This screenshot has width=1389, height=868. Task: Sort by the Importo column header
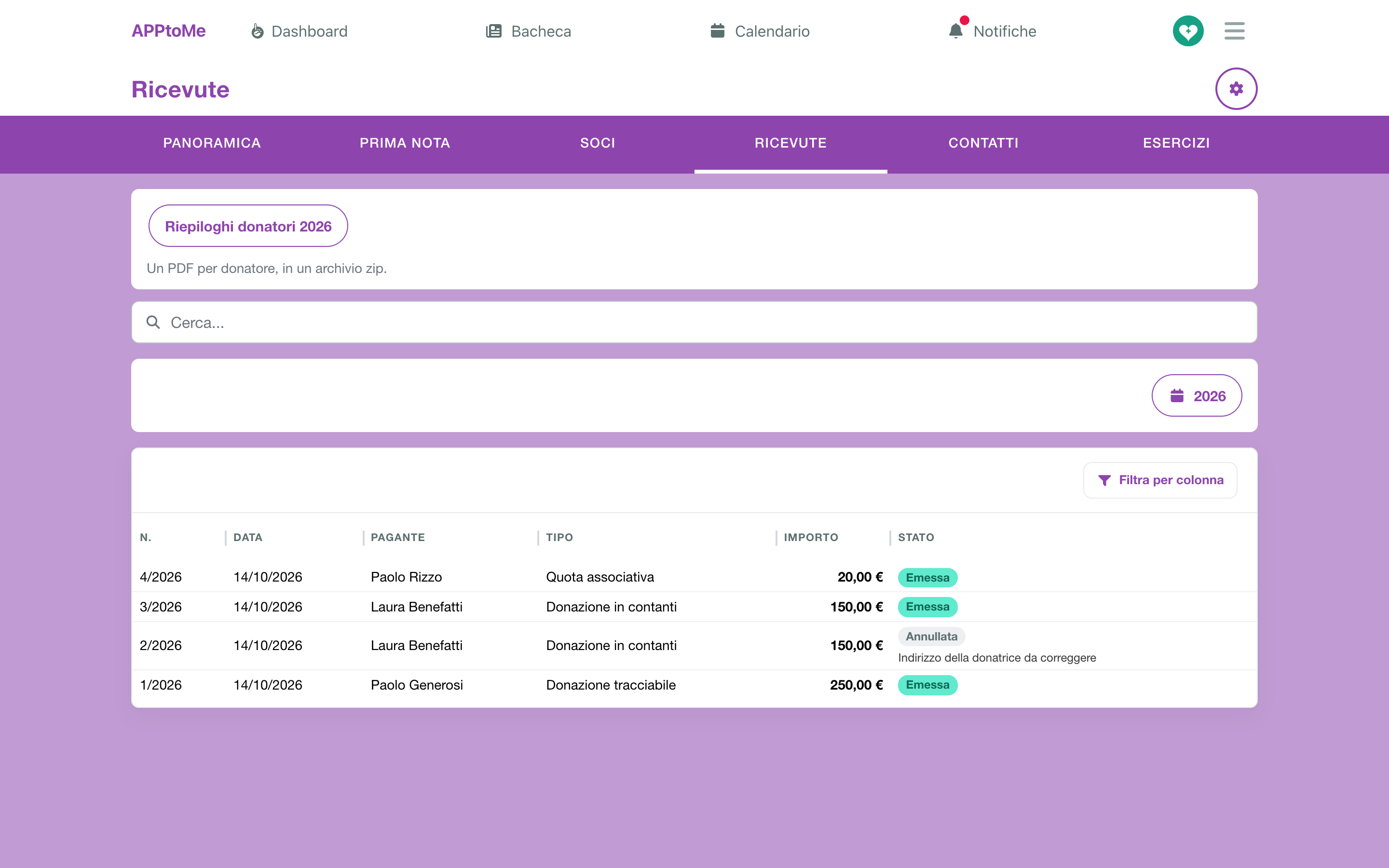[810, 537]
